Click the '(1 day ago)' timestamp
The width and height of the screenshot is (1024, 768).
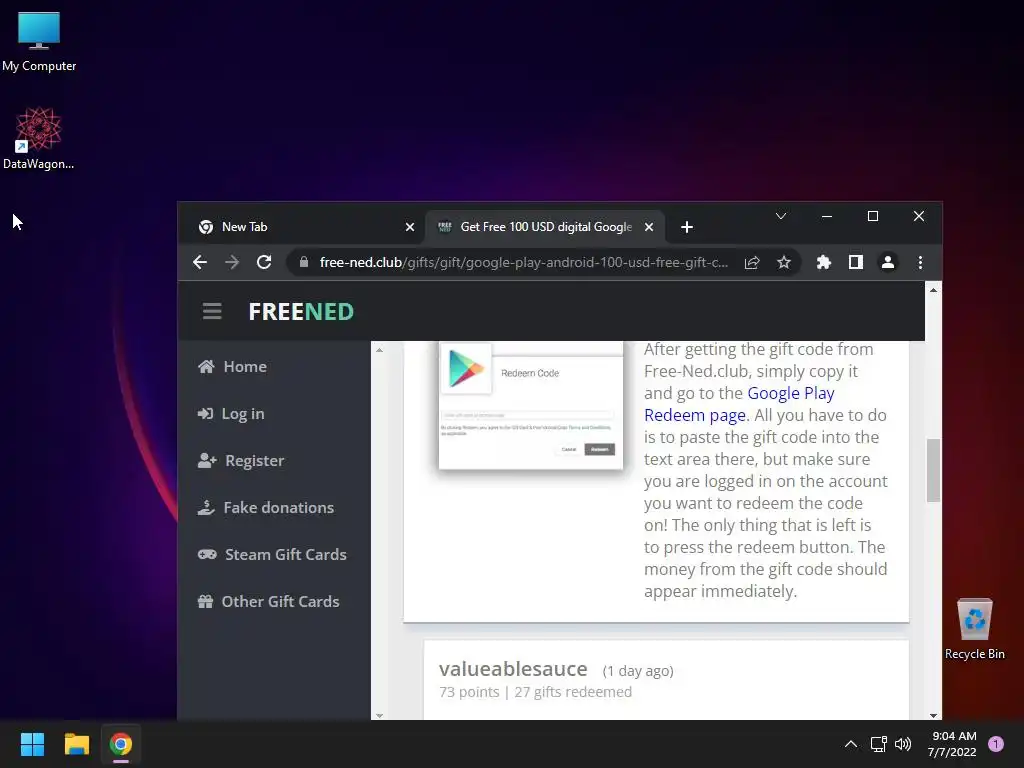tap(637, 671)
